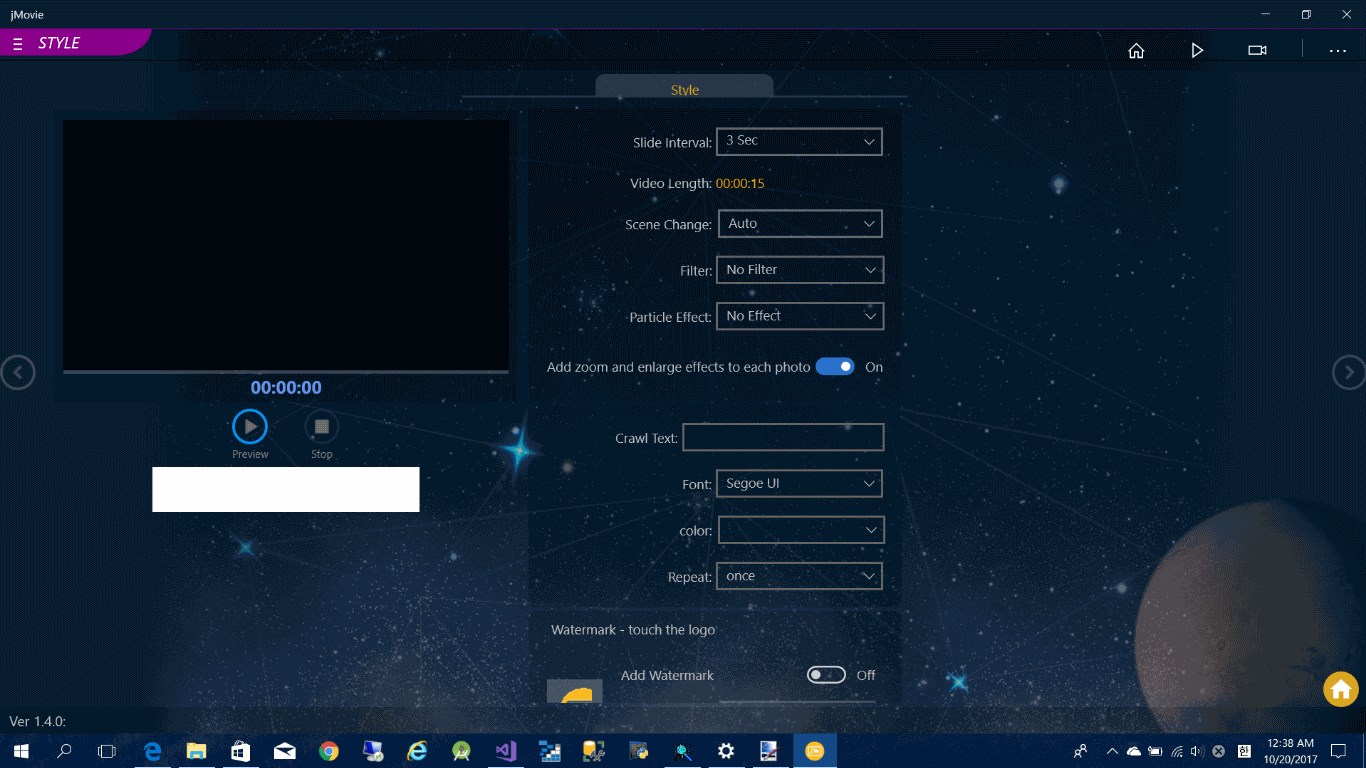Open Mail app from taskbar
The image size is (1366, 768).
coord(285,751)
